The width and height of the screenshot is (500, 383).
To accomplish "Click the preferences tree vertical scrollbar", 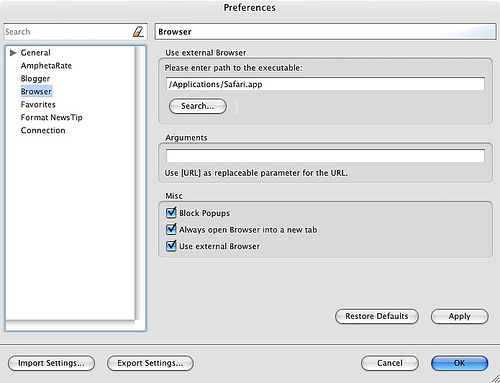I will point(140,183).
